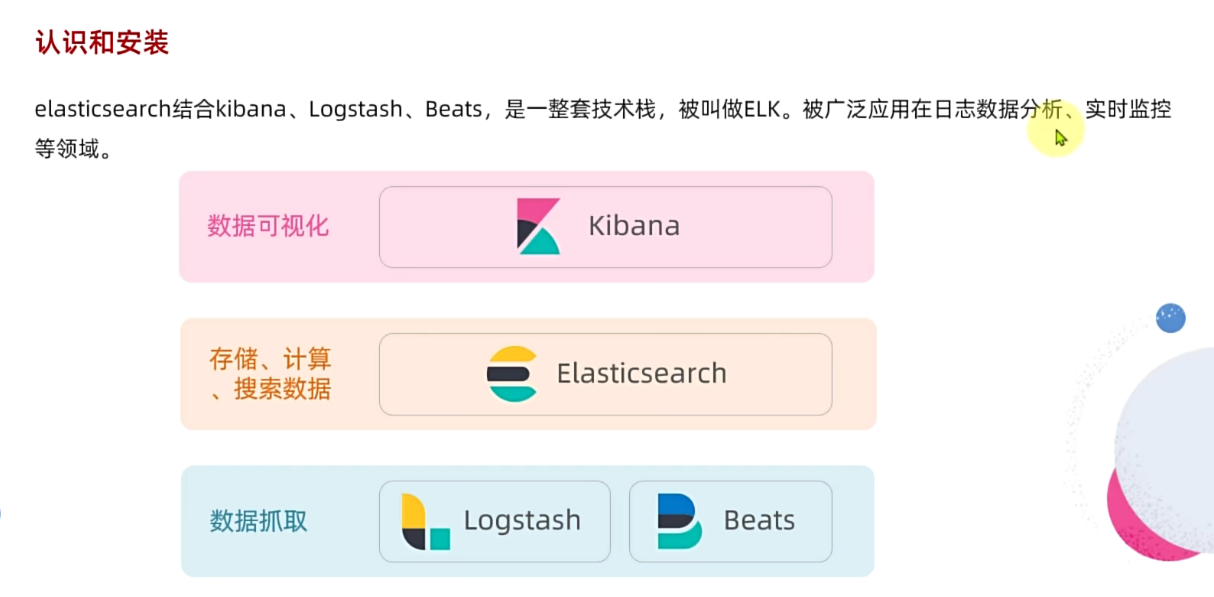Click the 数据可视化 label

coord(268,226)
